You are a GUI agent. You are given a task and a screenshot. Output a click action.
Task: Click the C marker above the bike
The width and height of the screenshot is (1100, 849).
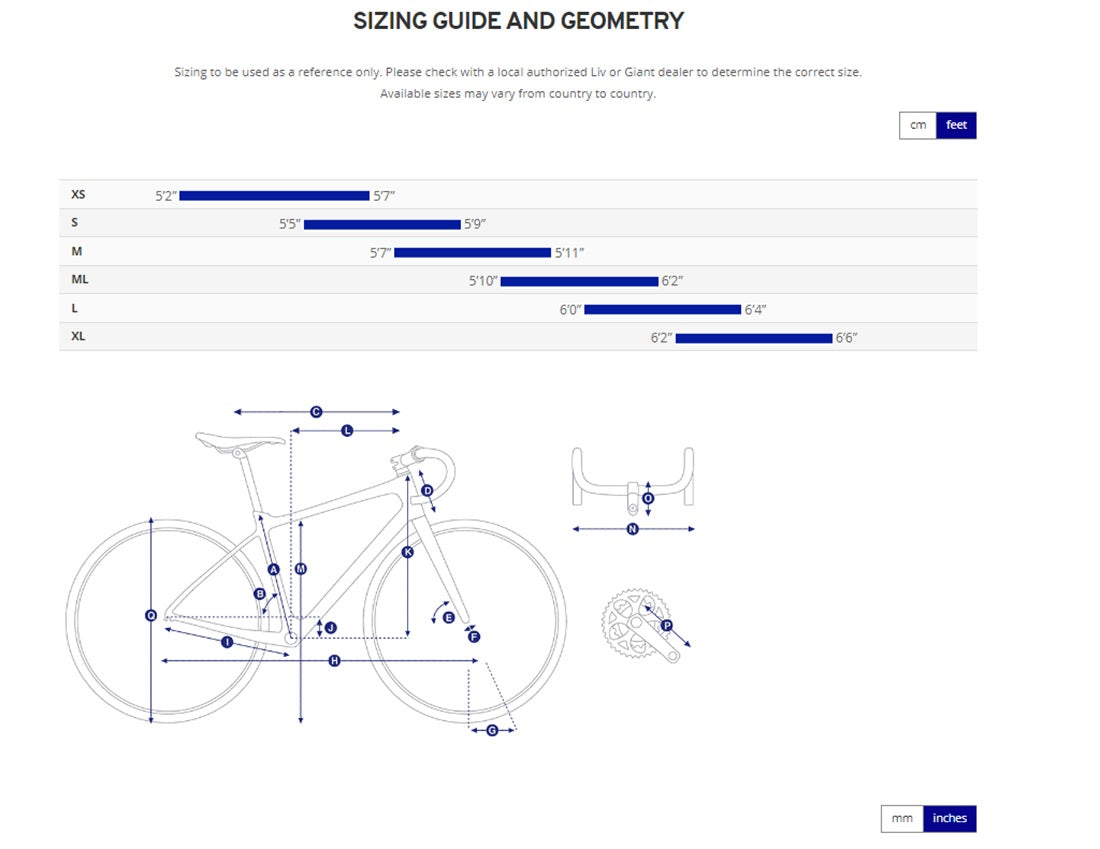pos(316,412)
